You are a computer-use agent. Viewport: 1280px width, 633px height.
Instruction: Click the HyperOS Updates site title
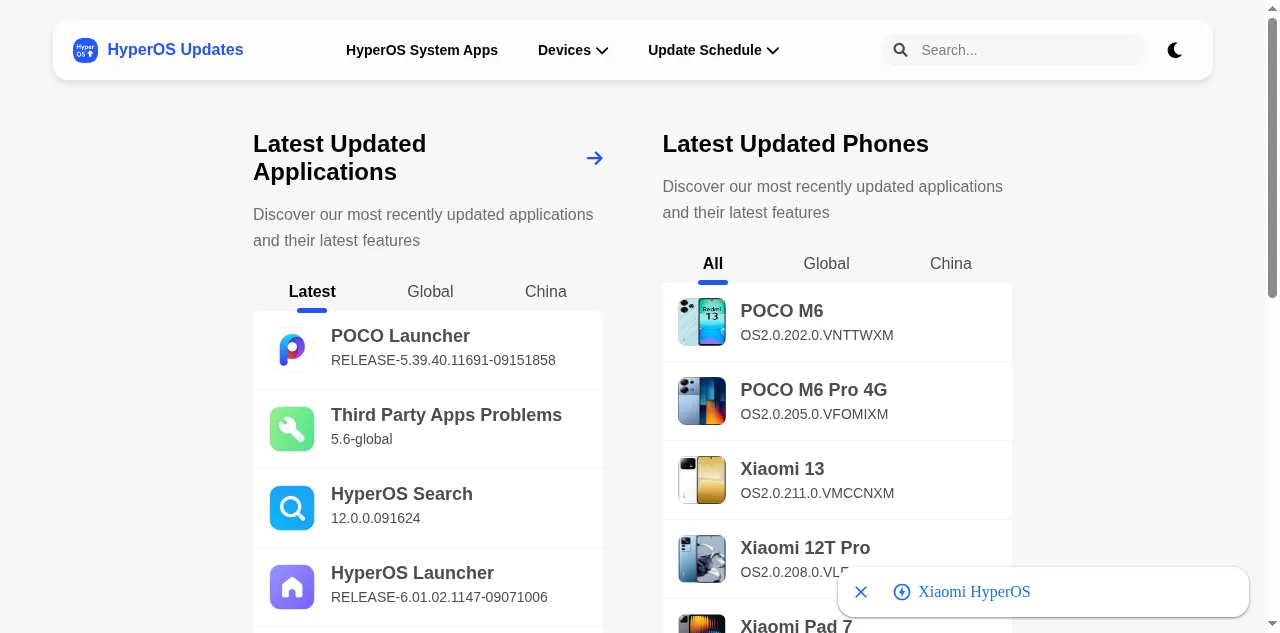point(175,50)
